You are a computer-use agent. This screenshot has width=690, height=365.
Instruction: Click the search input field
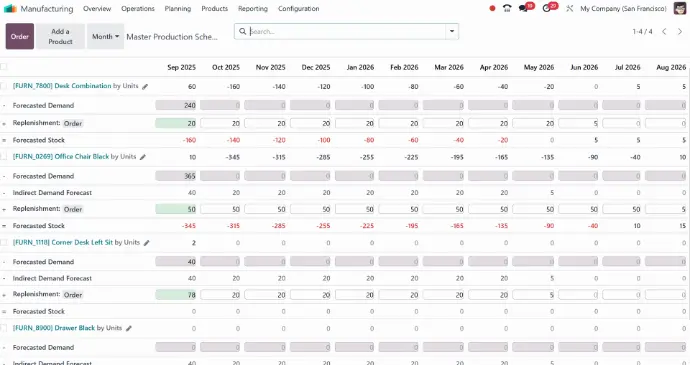pos(347,31)
